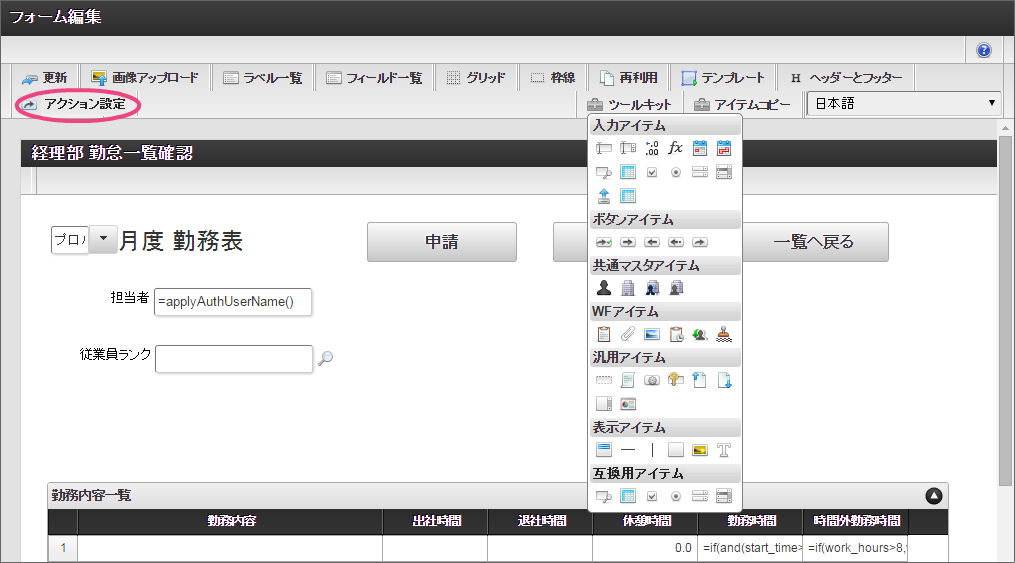Collapse the 勤務内容一覧 table with round arrow
This screenshot has height=563, width=1015.
pos(933,496)
